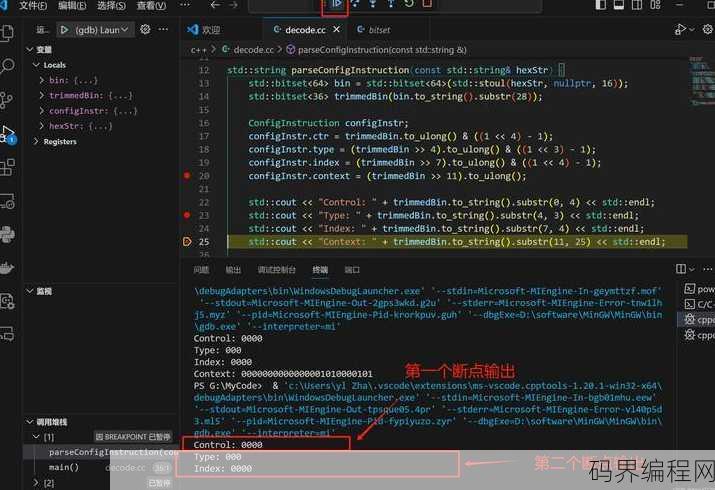The width and height of the screenshot is (715, 490).
Task: Click the current execution marker on line 25
Action: pyautogui.click(x=187, y=242)
